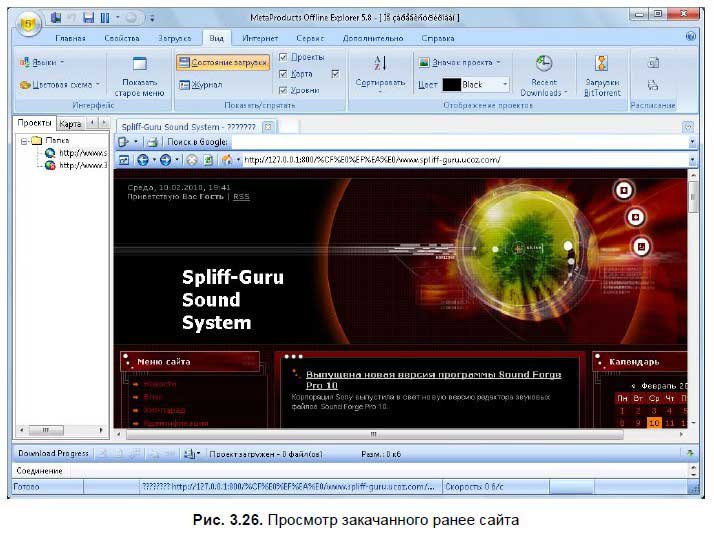Toggle the Карта checkbox
Image resolution: width=714 pixels, height=533 pixels.
pyautogui.click(x=283, y=74)
